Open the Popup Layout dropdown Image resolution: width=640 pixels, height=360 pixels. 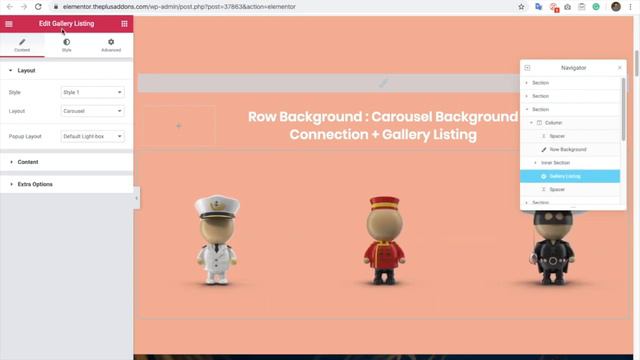[x=93, y=136]
